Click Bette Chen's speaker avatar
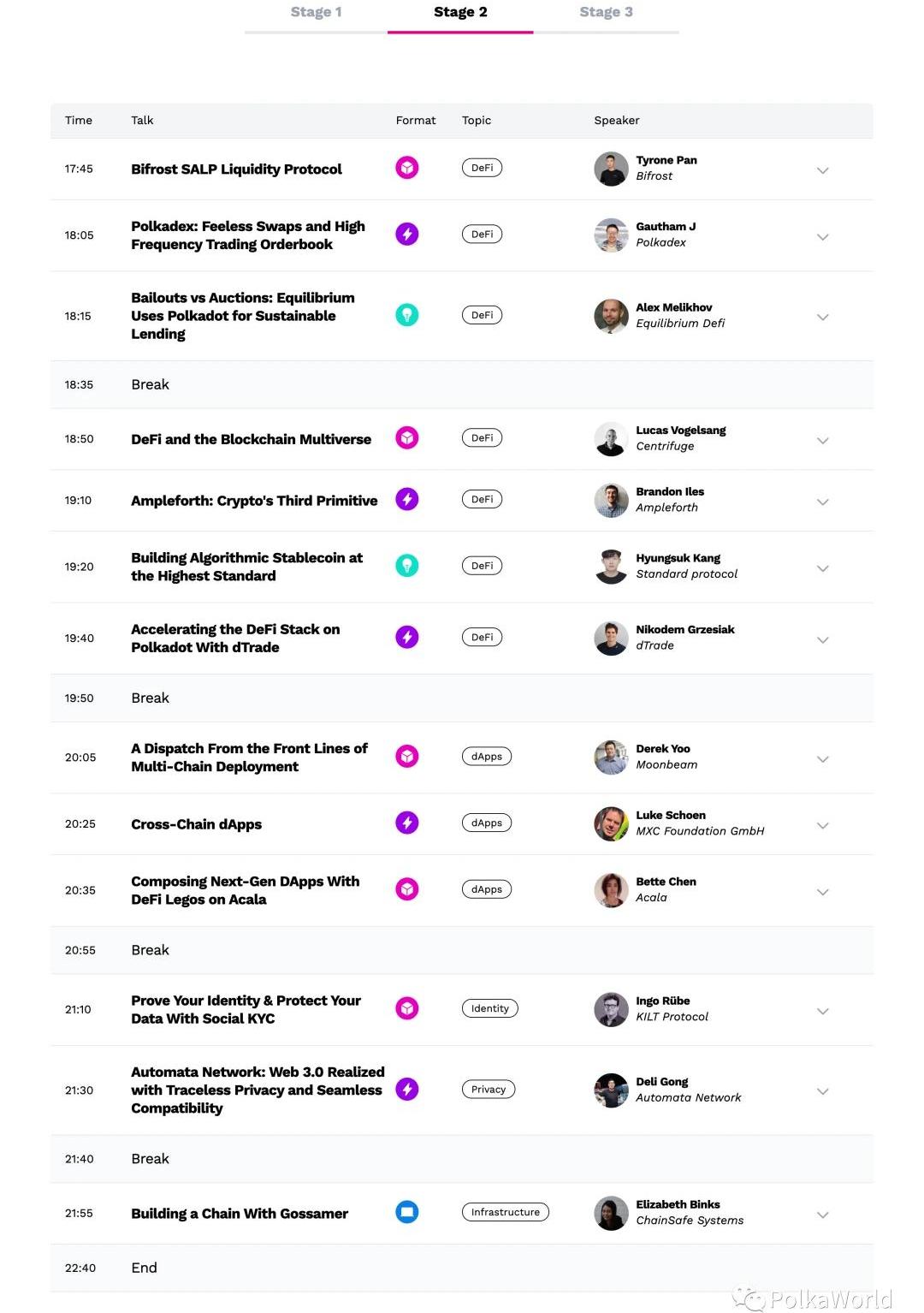This screenshot has width=924, height=1313. pyautogui.click(x=611, y=890)
